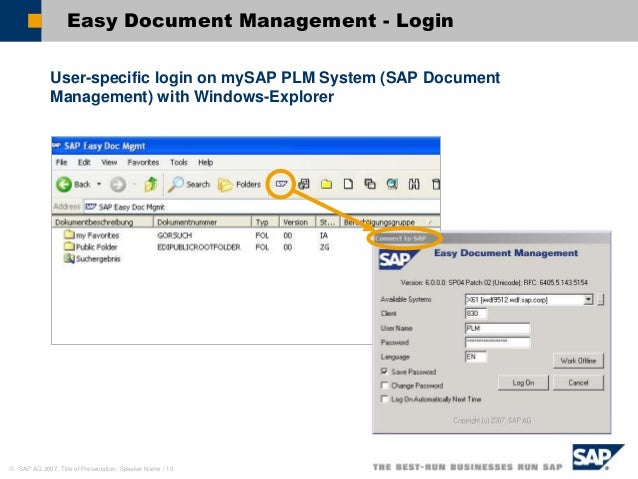Image resolution: width=638 pixels, height=479 pixels.
Task: Select the Public Folder name
Action: [x=96, y=247]
